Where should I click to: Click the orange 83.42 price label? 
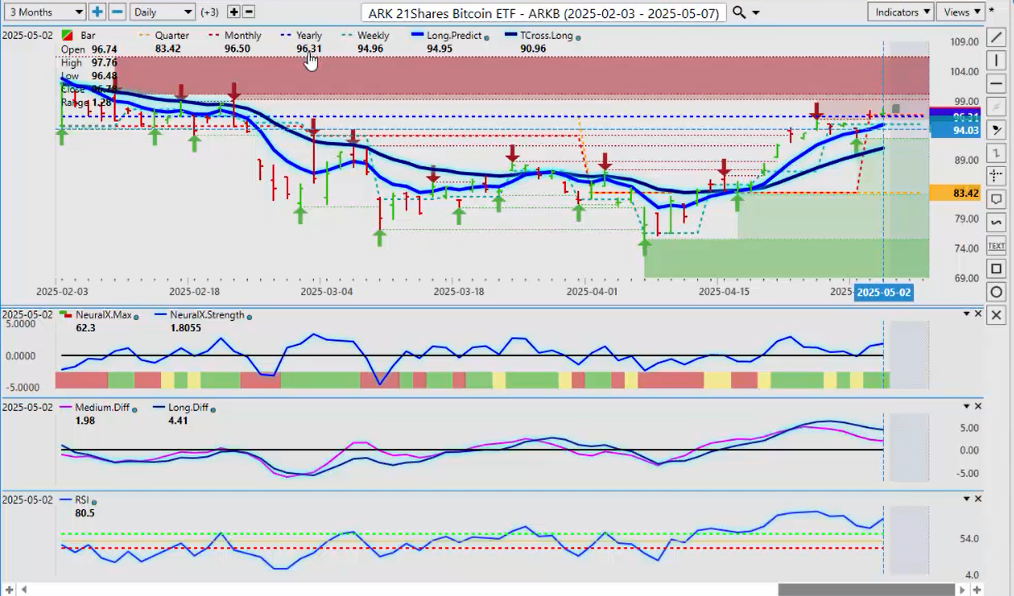(x=955, y=193)
